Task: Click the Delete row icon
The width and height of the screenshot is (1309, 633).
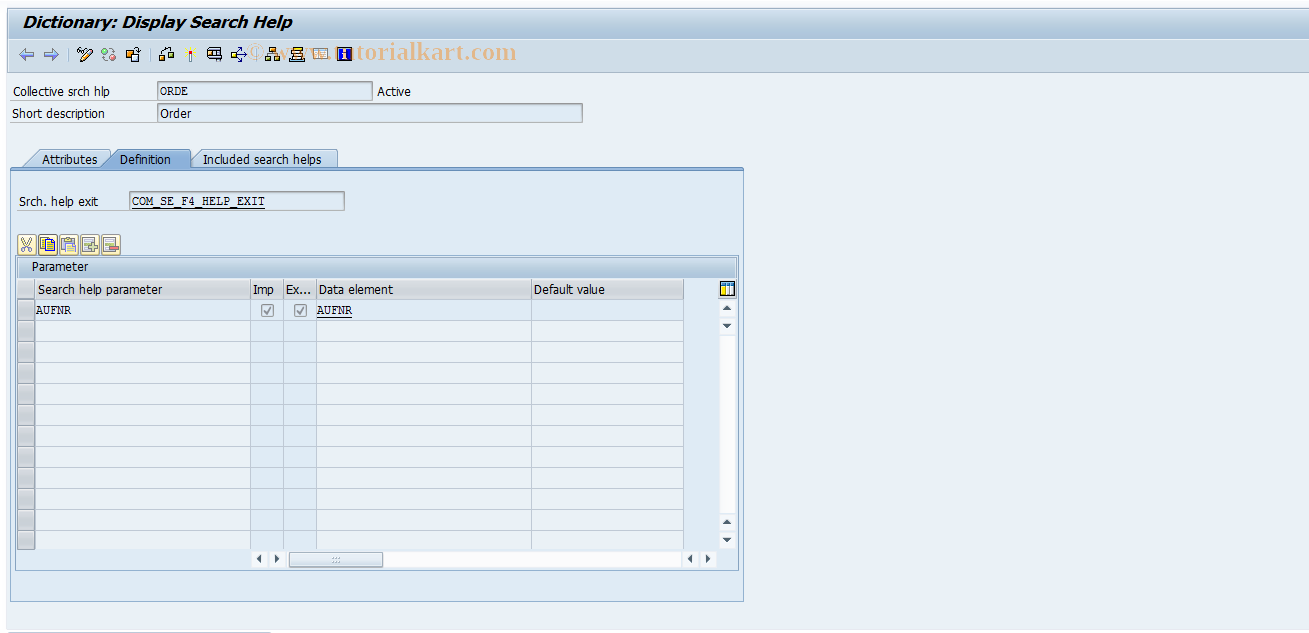Action: pos(111,244)
